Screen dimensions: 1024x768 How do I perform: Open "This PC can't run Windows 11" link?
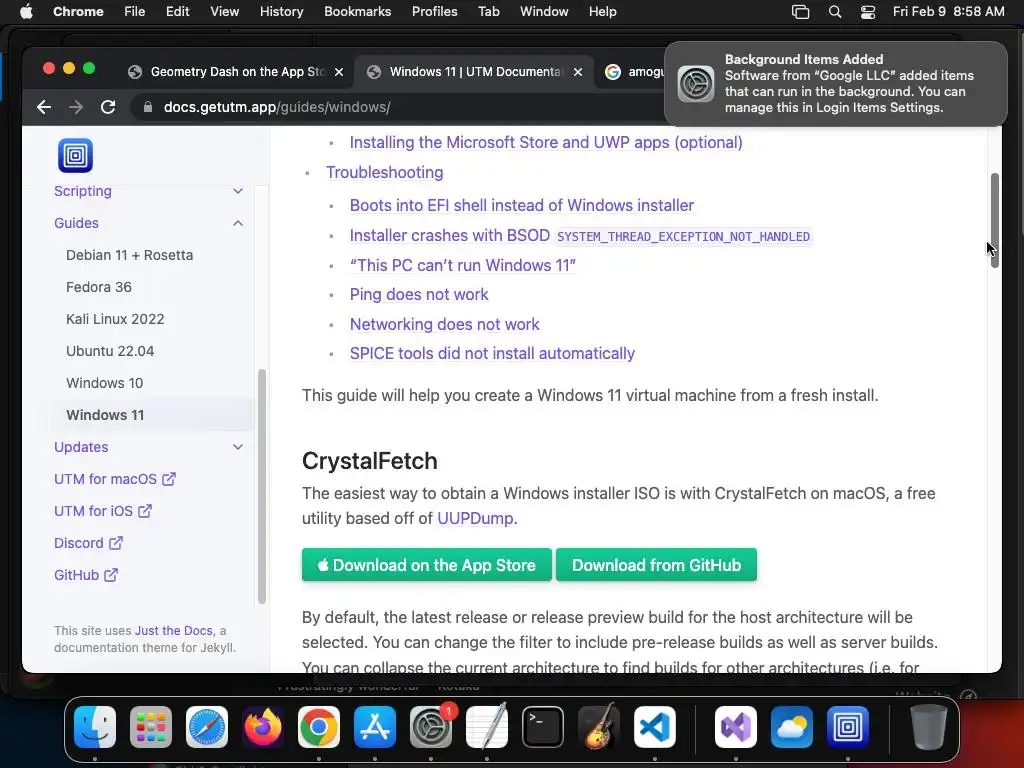pyautogui.click(x=462, y=265)
